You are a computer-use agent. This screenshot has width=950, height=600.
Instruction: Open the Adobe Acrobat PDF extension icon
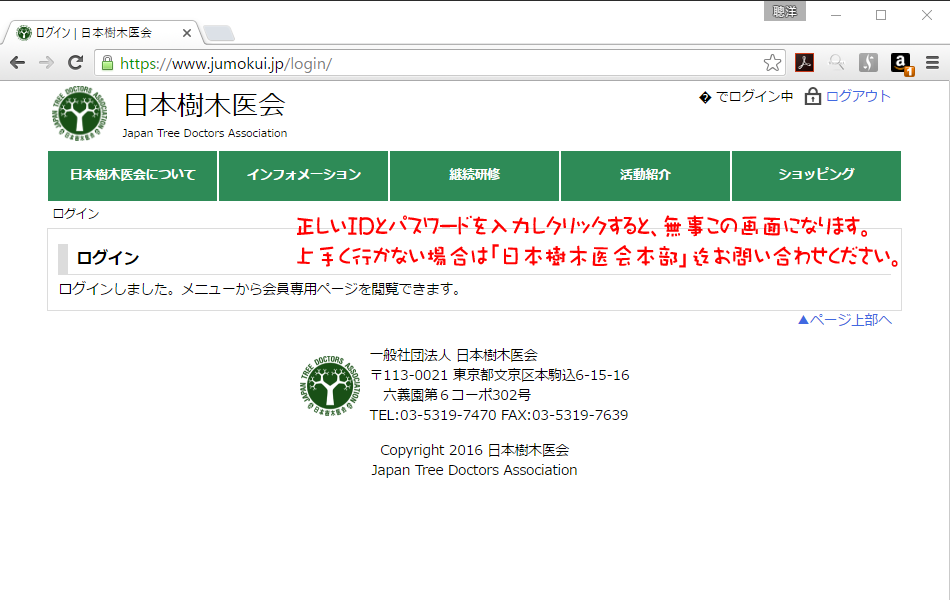804,62
